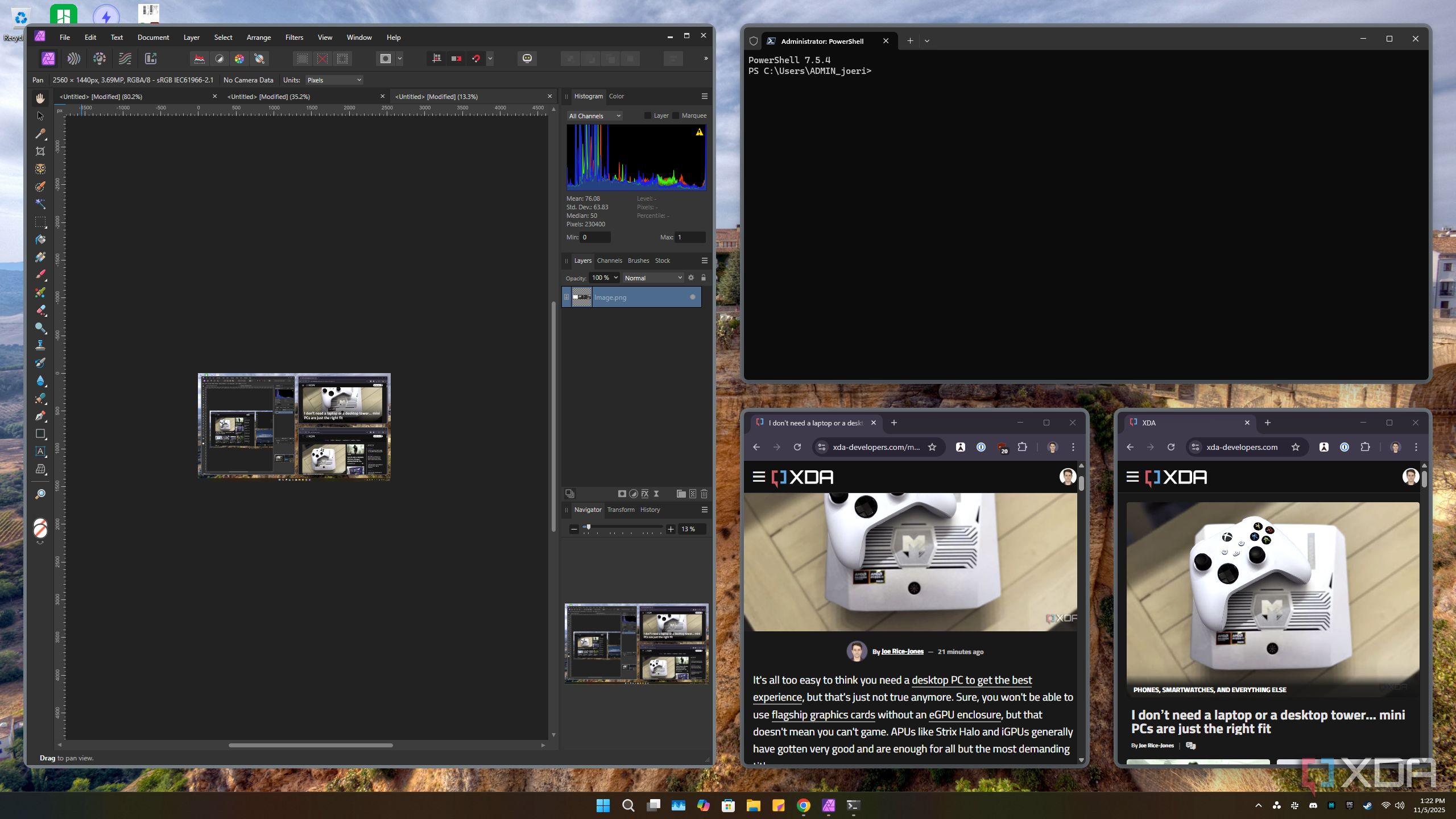Toggle snapping magnet icon

coord(477,59)
